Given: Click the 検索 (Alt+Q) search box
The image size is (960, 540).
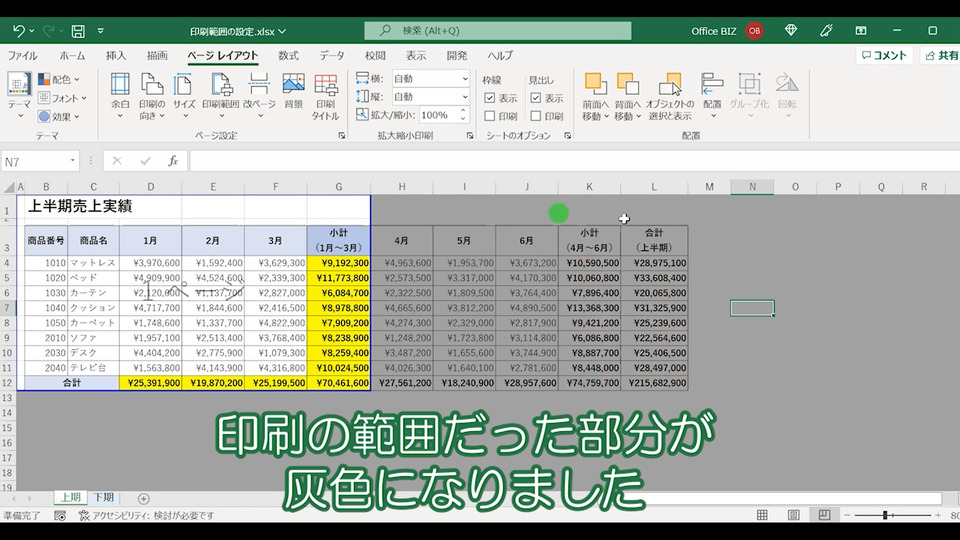Looking at the screenshot, I should click(x=498, y=31).
